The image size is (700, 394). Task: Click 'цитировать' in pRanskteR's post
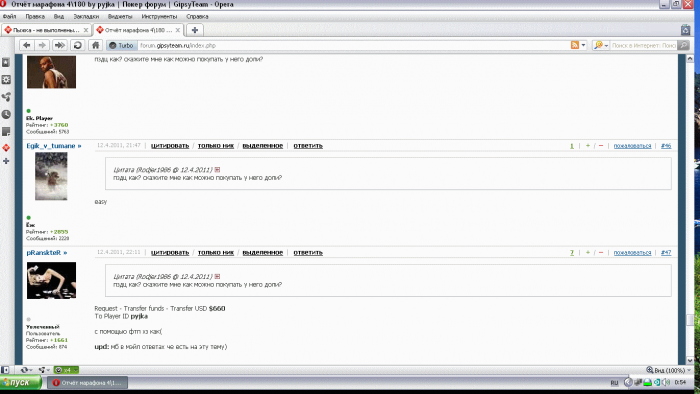[x=170, y=252]
